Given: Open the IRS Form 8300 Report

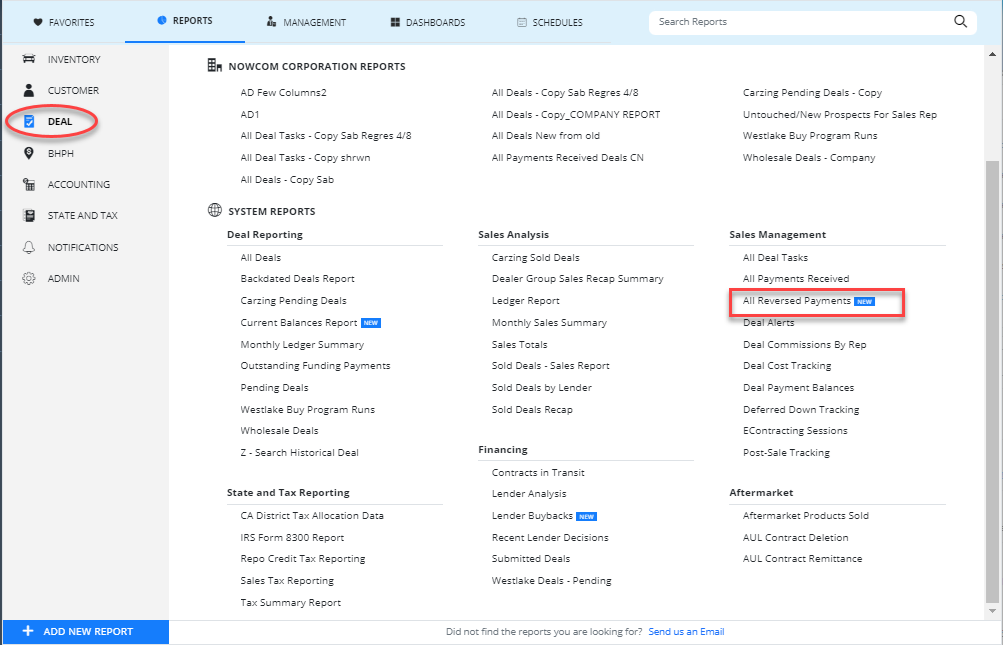Looking at the screenshot, I should [292, 538].
